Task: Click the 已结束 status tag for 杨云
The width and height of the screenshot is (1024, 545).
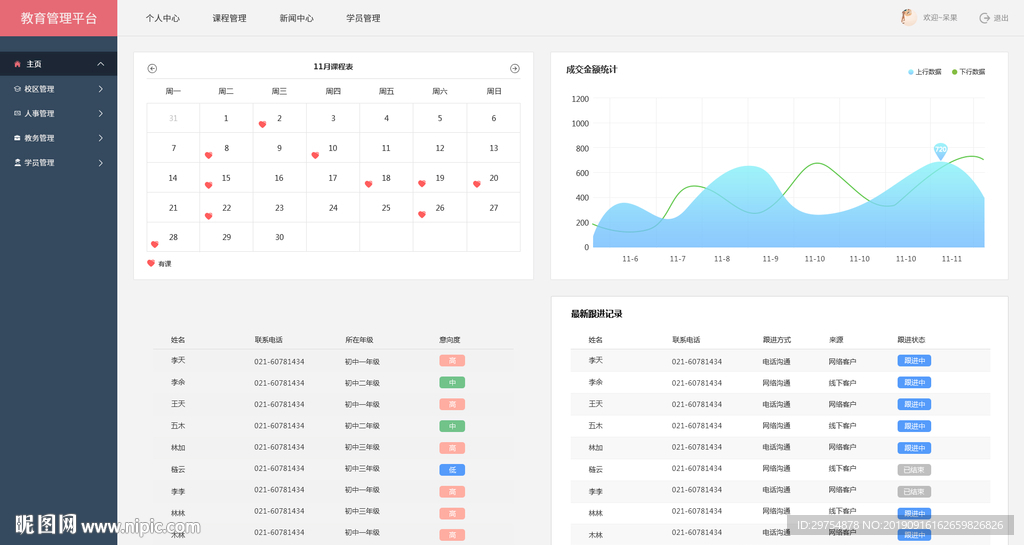Action: (914, 470)
